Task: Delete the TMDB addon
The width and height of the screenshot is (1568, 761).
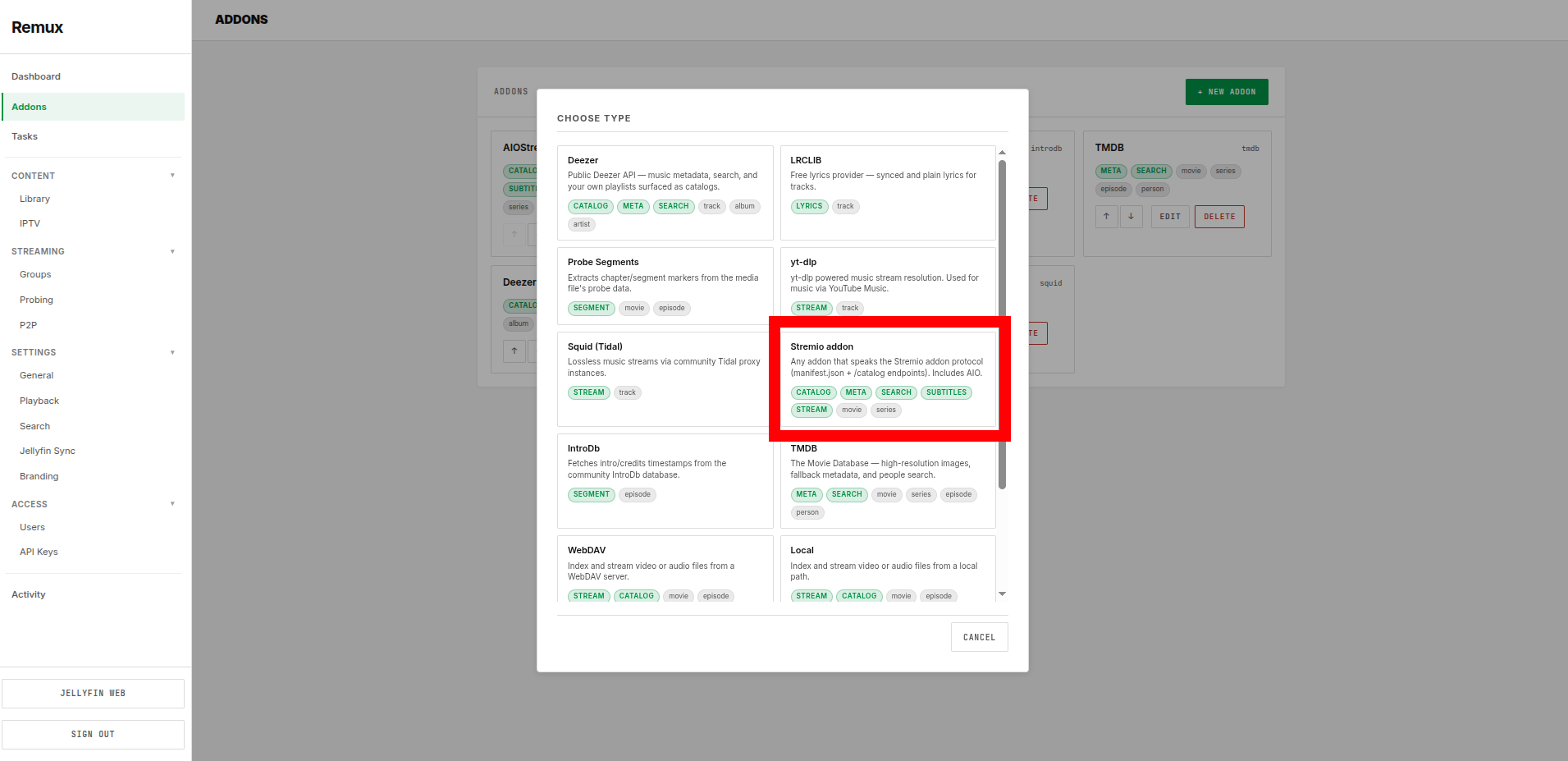Action: point(1219,217)
